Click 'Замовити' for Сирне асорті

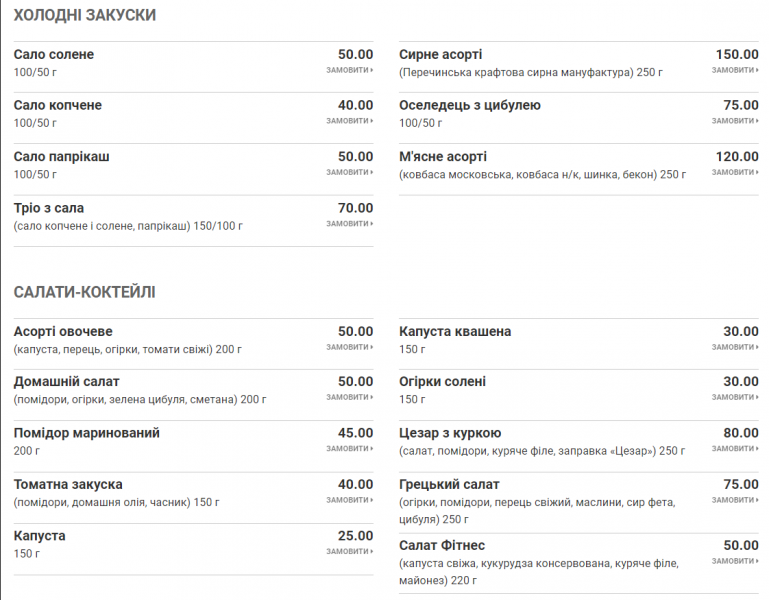click(x=734, y=70)
